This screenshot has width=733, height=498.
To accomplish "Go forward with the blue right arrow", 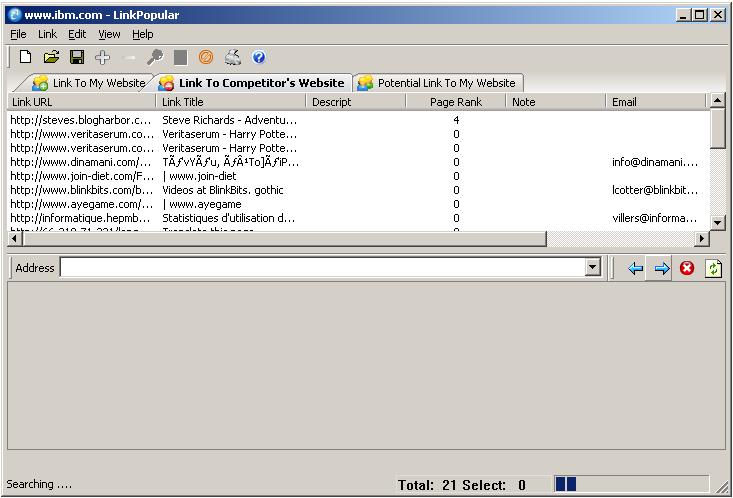I will coord(661,268).
